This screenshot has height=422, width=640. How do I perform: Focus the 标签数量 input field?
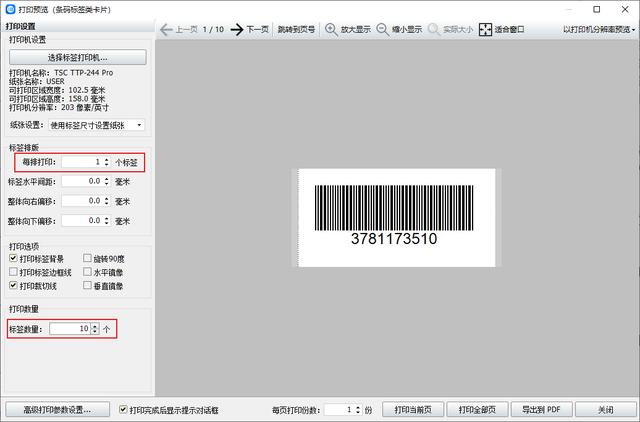(x=70, y=329)
